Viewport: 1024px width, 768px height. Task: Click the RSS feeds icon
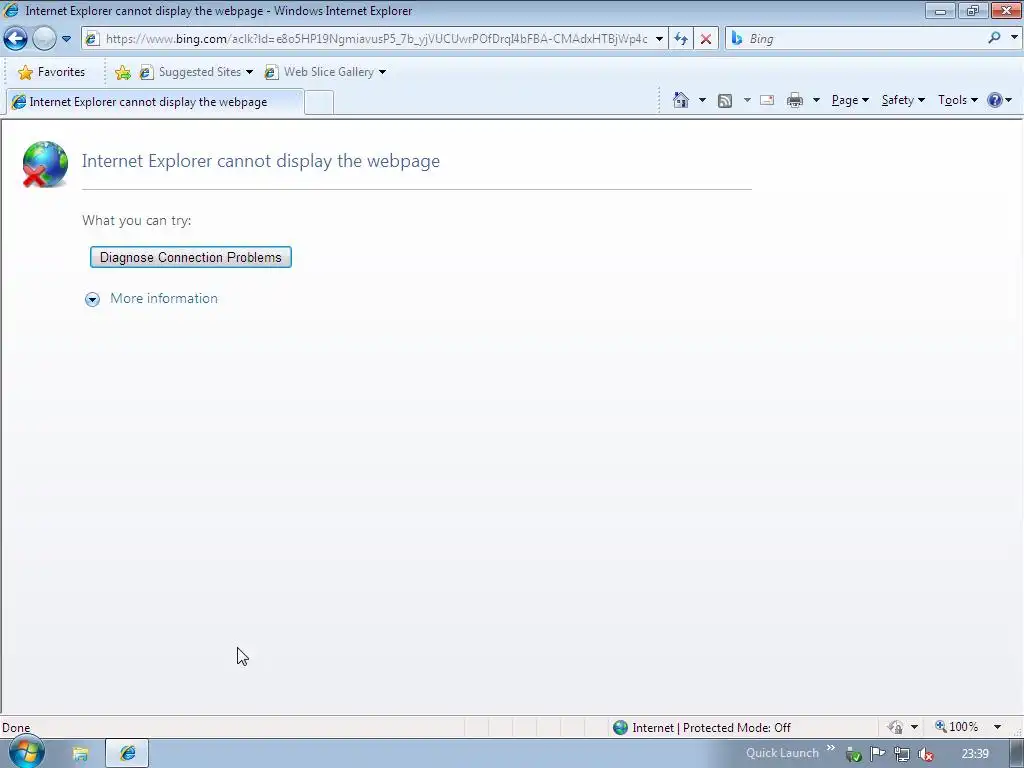(x=725, y=101)
